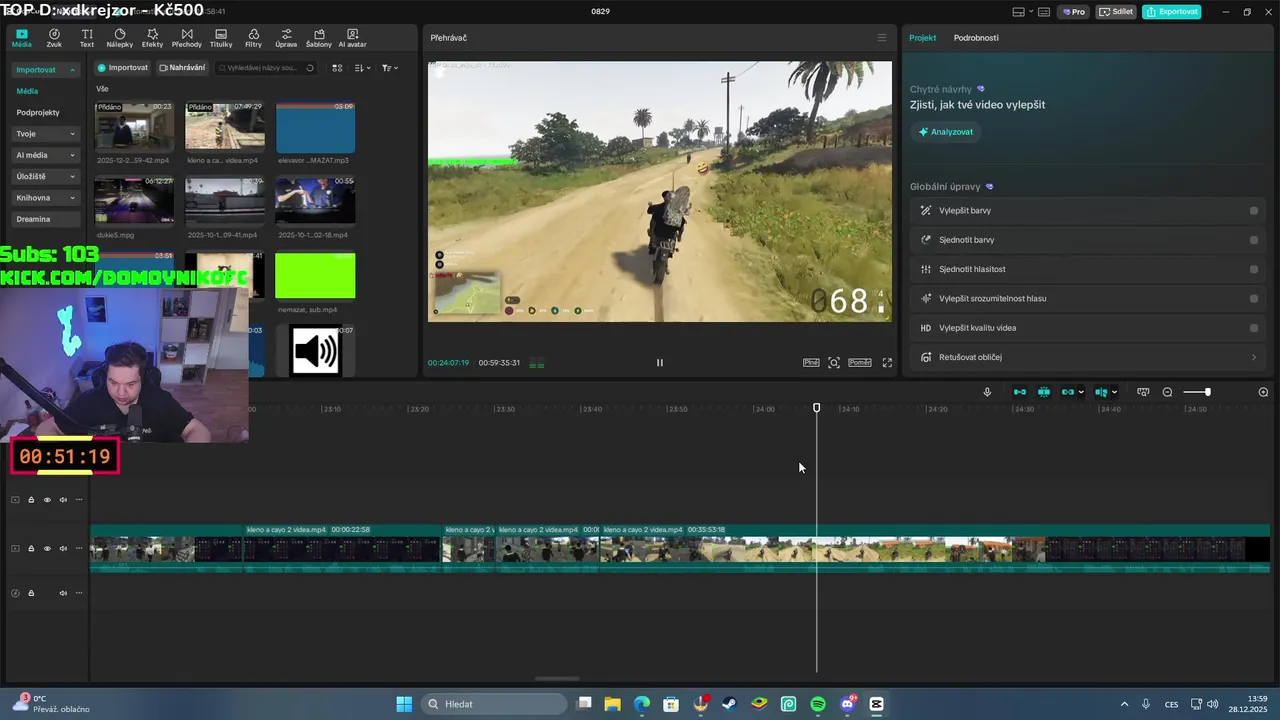Click the screenshot frame icon under the player

click(x=834, y=363)
